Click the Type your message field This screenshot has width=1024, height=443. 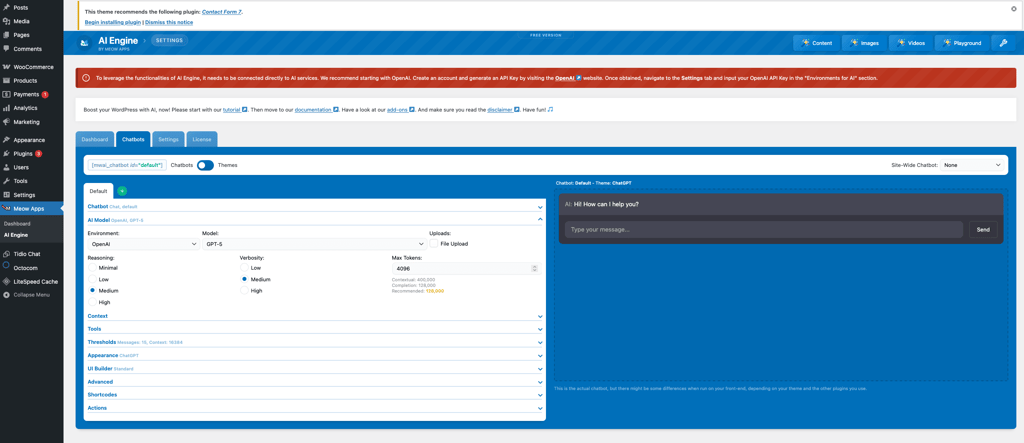click(763, 229)
